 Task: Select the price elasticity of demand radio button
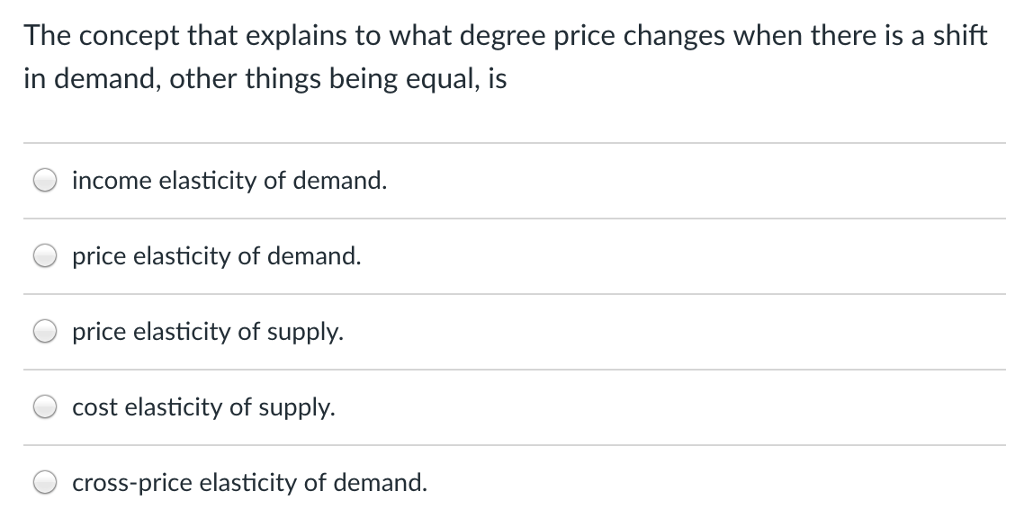(45, 256)
